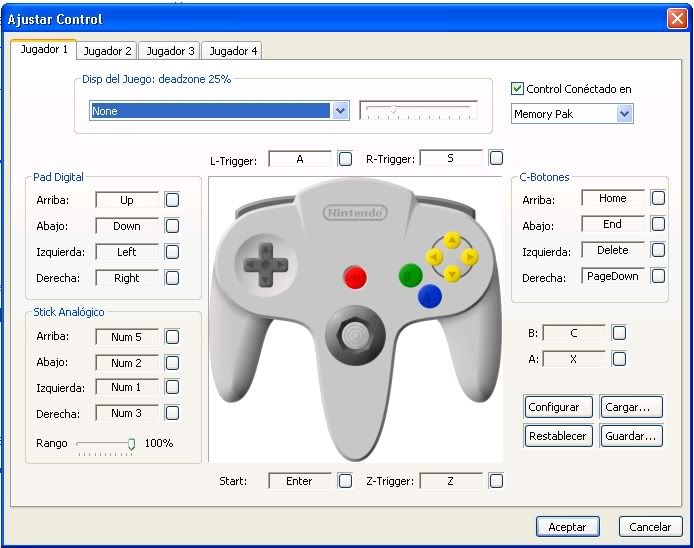The image size is (694, 548).
Task: Click the yellow C-left button on controller
Action: pos(435,257)
